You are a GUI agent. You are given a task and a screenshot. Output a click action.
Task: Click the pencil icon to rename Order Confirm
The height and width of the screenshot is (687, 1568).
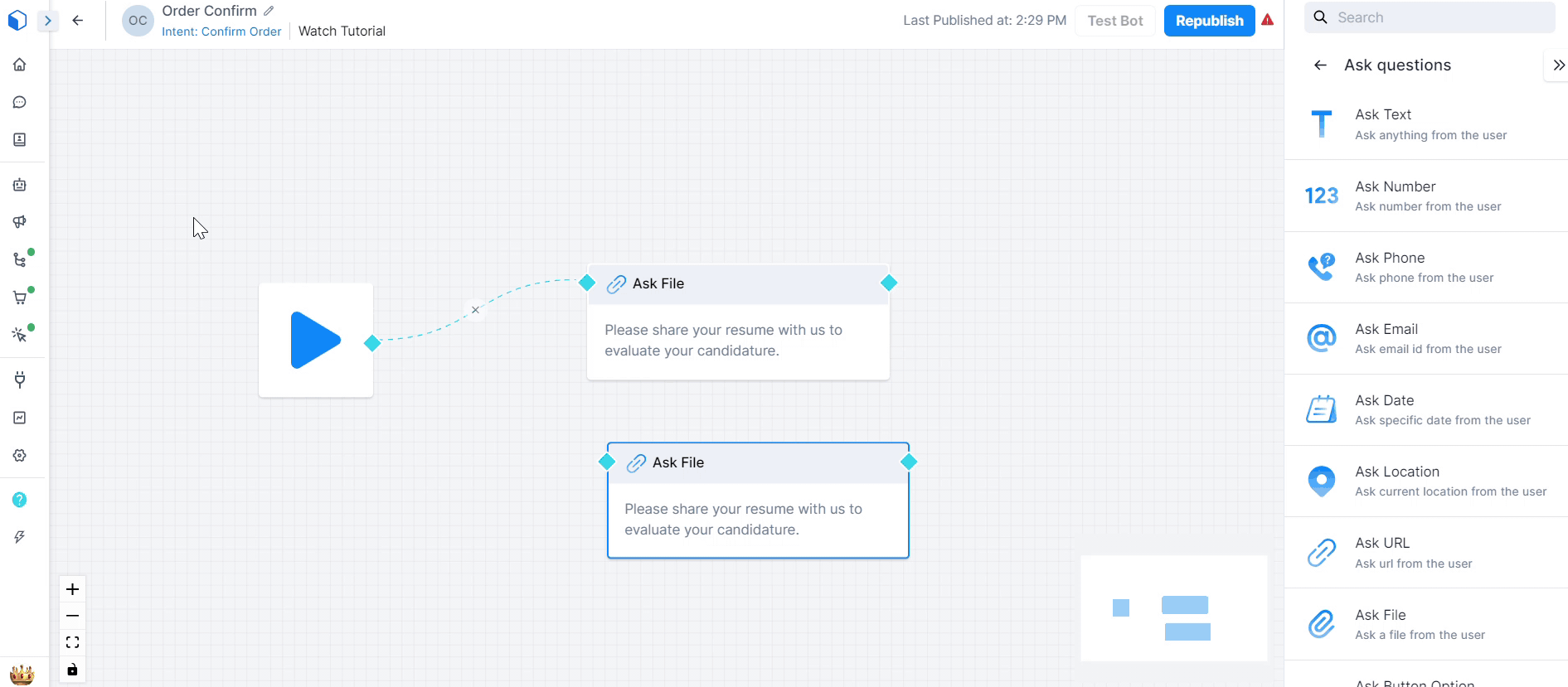click(269, 11)
